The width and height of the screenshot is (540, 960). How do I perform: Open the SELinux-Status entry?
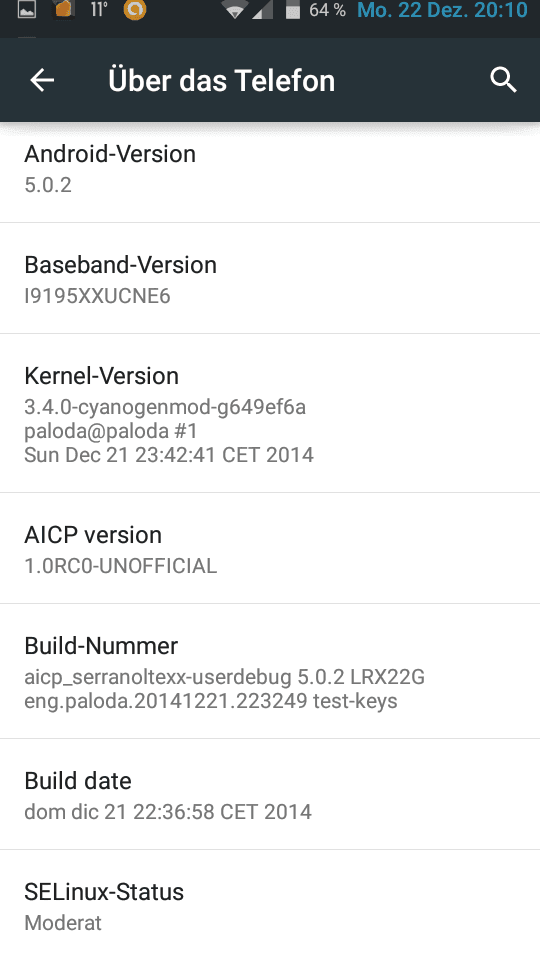270,905
